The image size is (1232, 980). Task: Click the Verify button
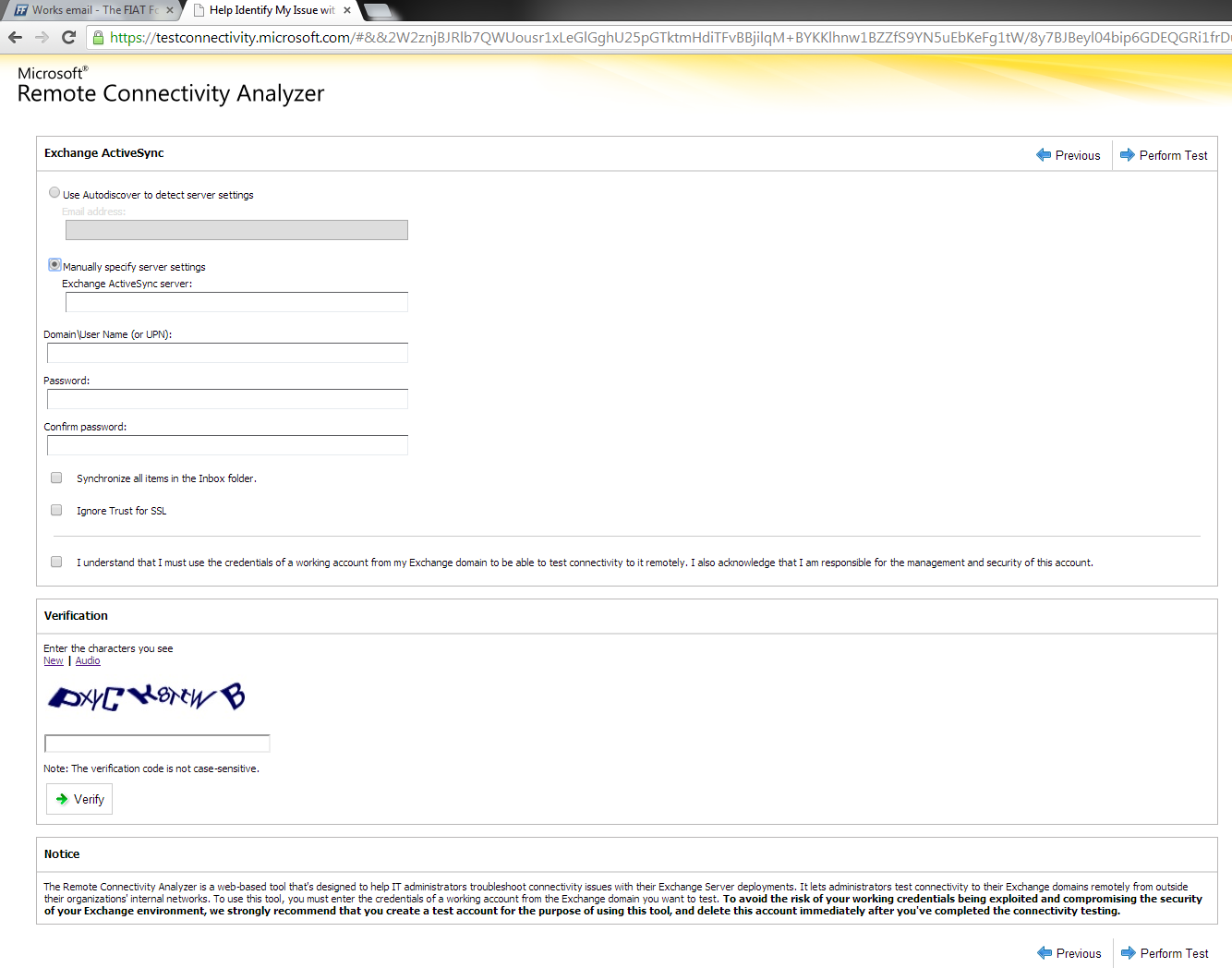79,799
